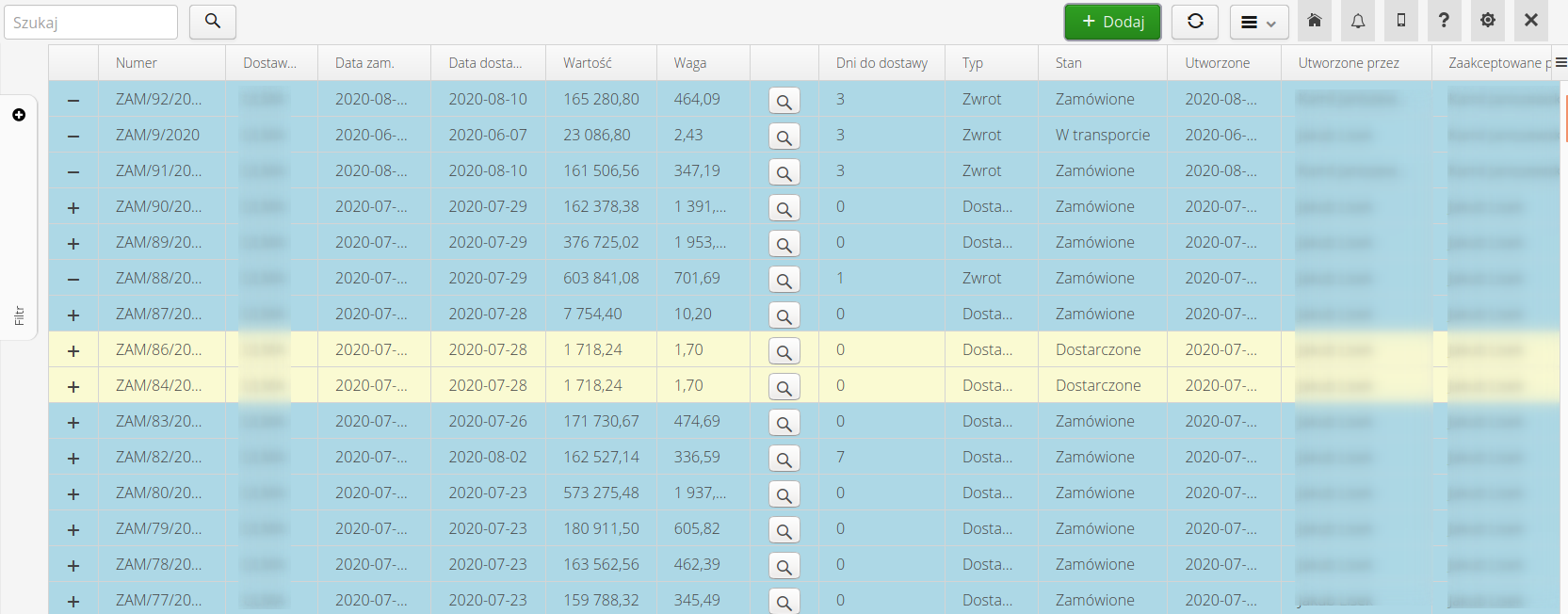Sort by Wartość column header
This screenshot has height=614, width=1568.
tap(588, 63)
